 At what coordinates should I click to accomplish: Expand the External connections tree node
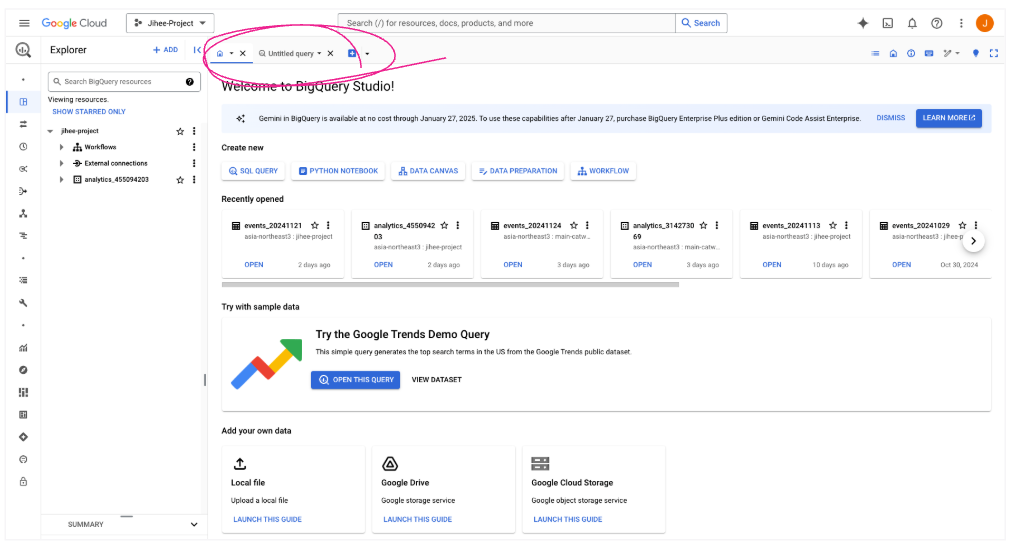pyautogui.click(x=61, y=164)
